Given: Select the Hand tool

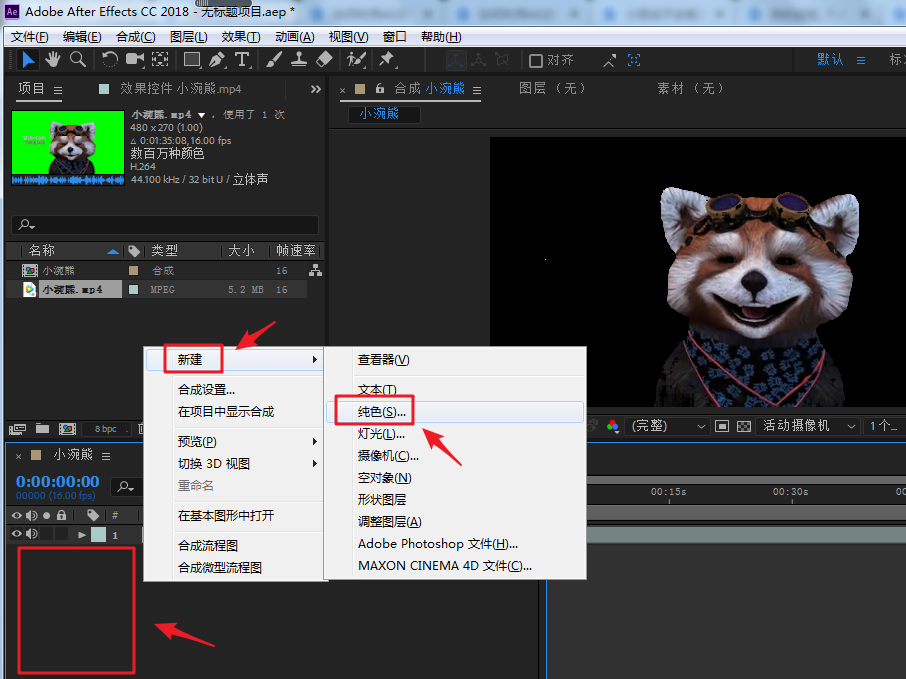Looking at the screenshot, I should coord(53,60).
